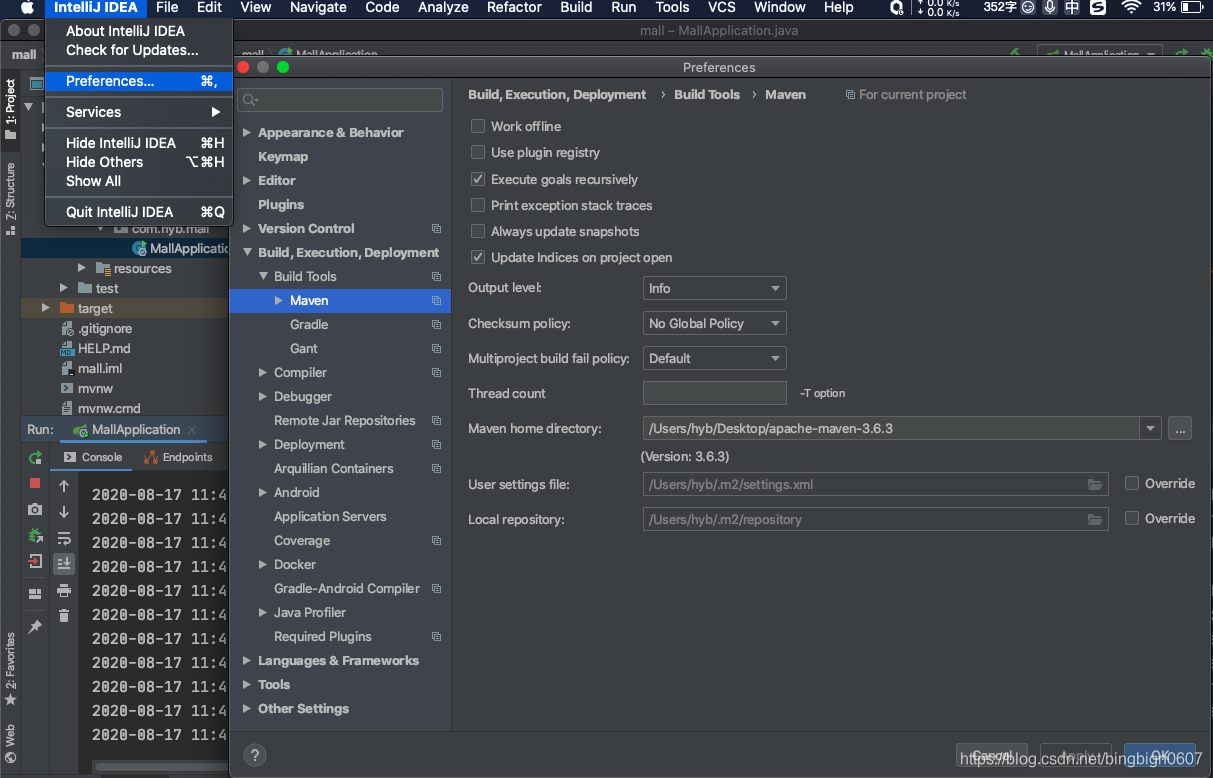Click Build Tools breadcrumb link
The height and width of the screenshot is (778, 1213).
[x=707, y=95]
